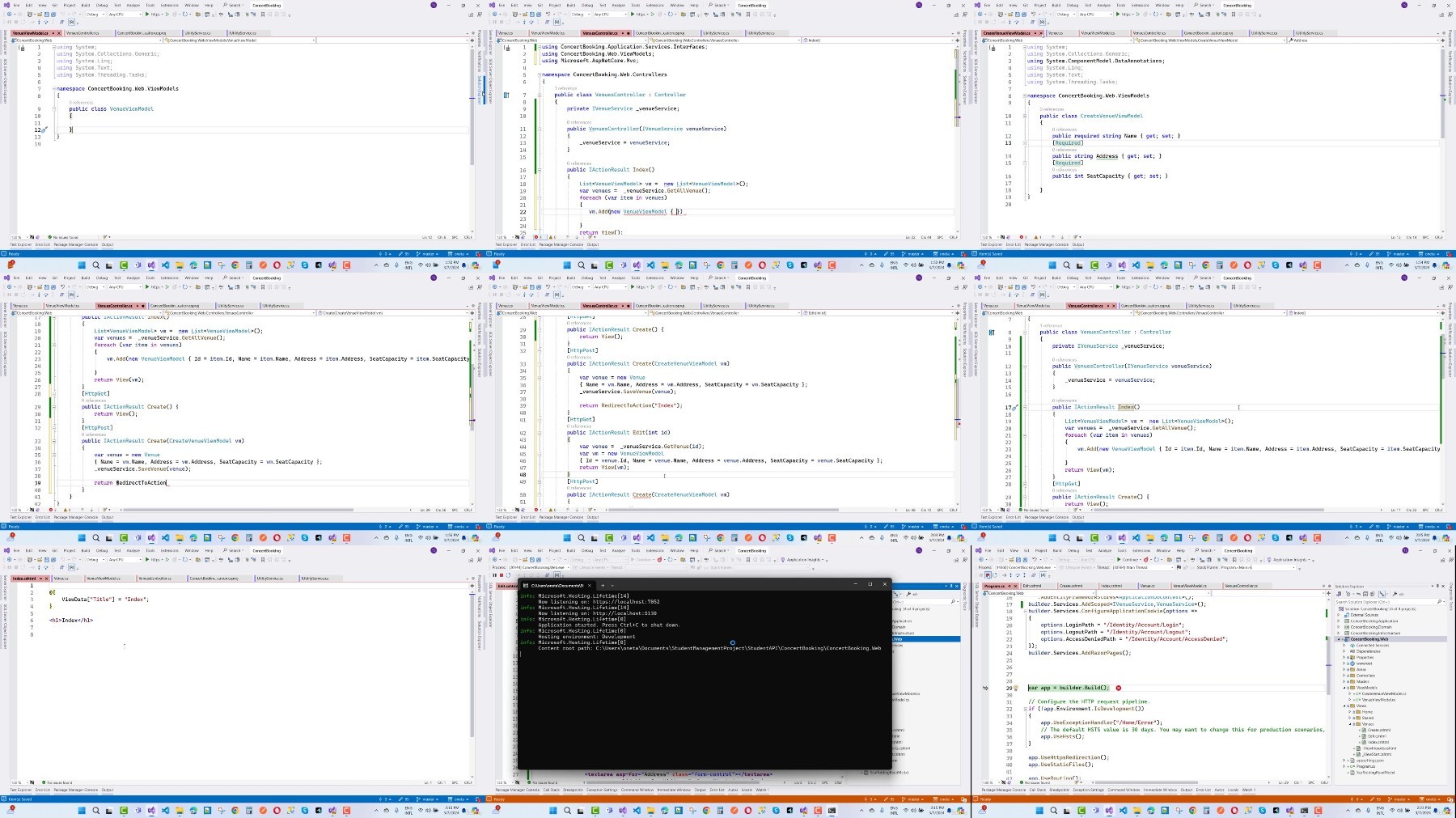Toggle the Solution Explorer auto-hide pin
The height and width of the screenshot is (818, 1456).
pos(1437,586)
